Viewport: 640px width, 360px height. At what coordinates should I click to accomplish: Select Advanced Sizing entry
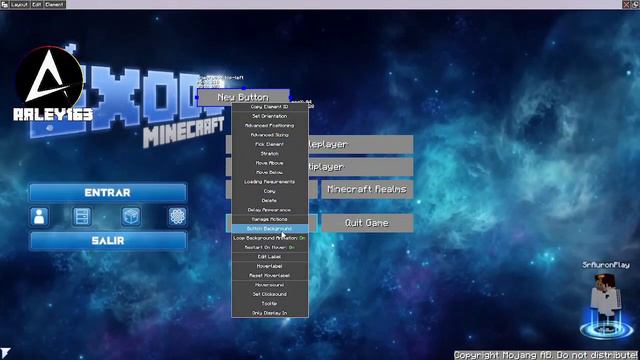[x=270, y=135]
